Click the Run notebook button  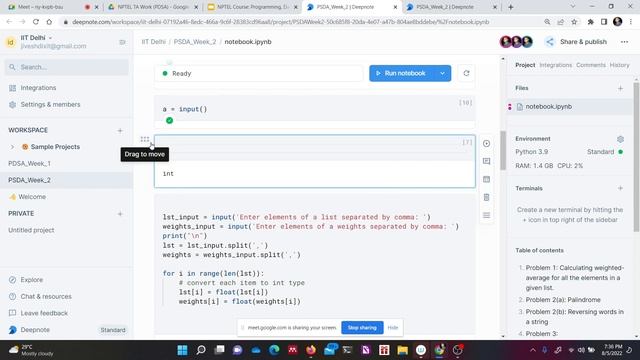[x=402, y=73]
